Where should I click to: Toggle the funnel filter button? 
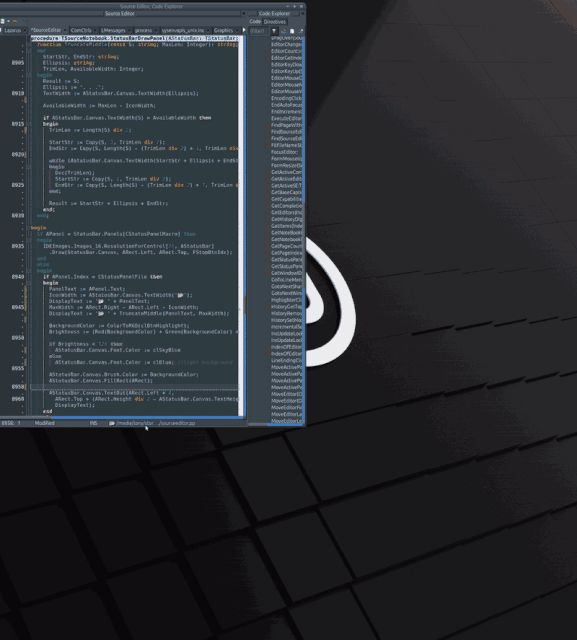(274, 31)
